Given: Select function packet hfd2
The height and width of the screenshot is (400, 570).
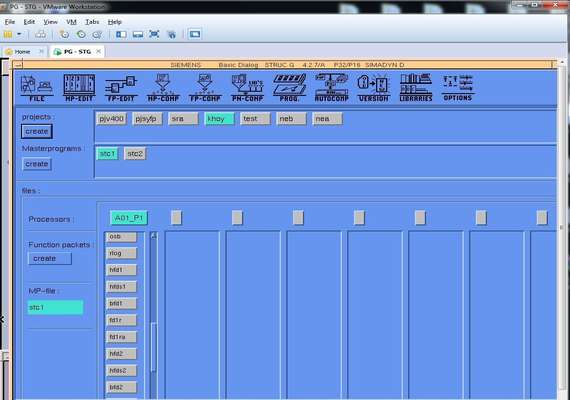Looking at the screenshot, I should [121, 354].
